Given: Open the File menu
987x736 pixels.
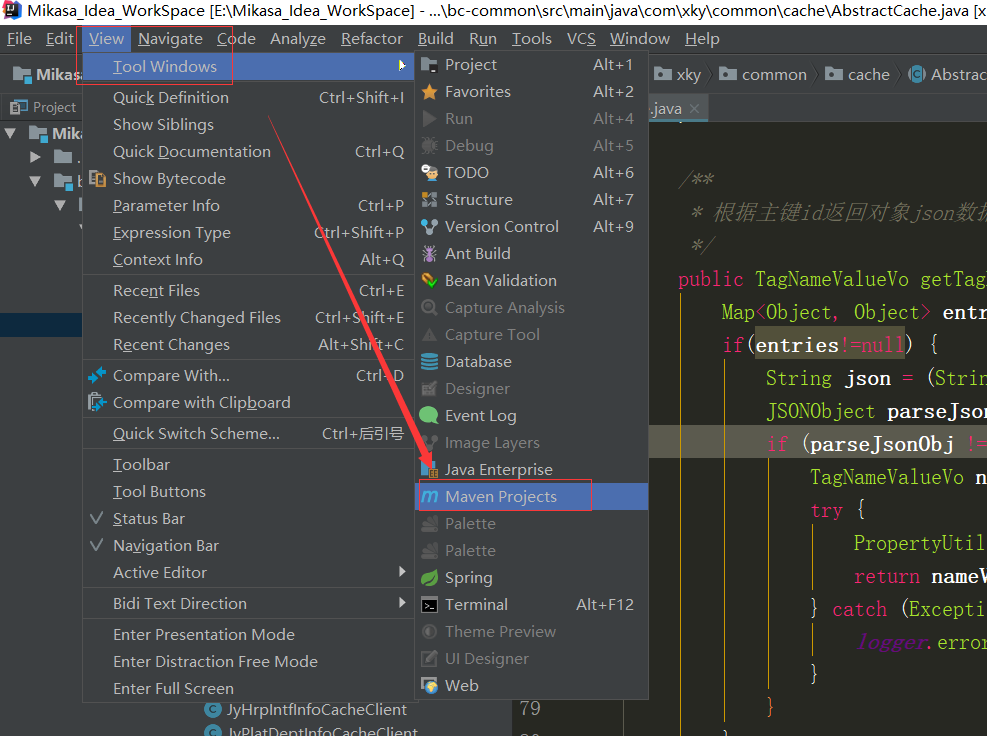Looking at the screenshot, I should (x=19, y=39).
